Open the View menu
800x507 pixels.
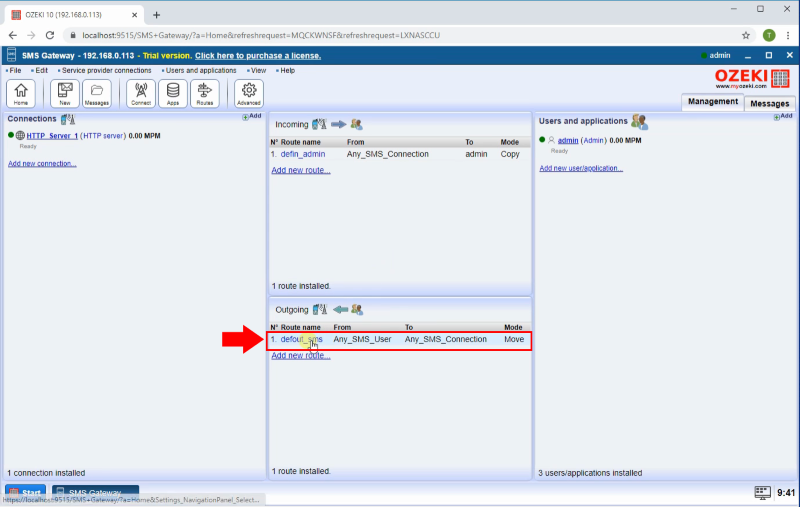click(257, 70)
